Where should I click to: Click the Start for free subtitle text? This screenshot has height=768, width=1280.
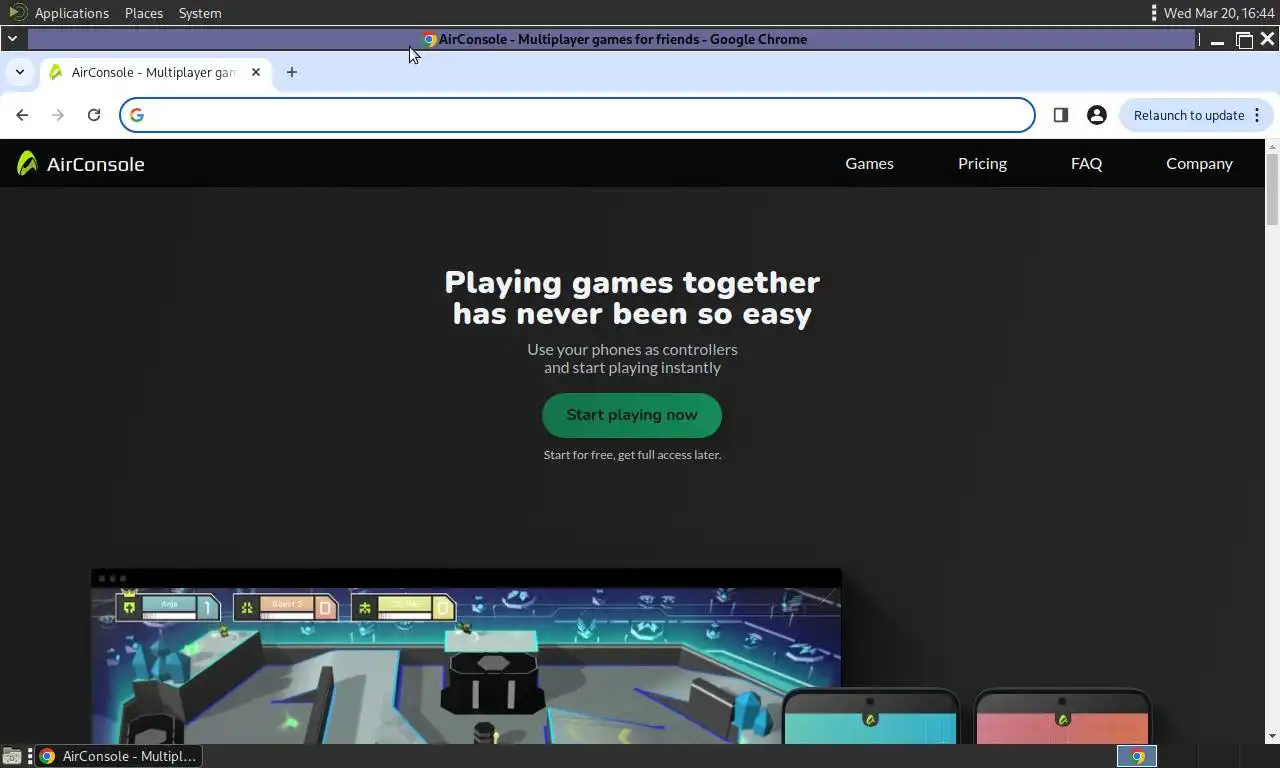click(x=632, y=454)
